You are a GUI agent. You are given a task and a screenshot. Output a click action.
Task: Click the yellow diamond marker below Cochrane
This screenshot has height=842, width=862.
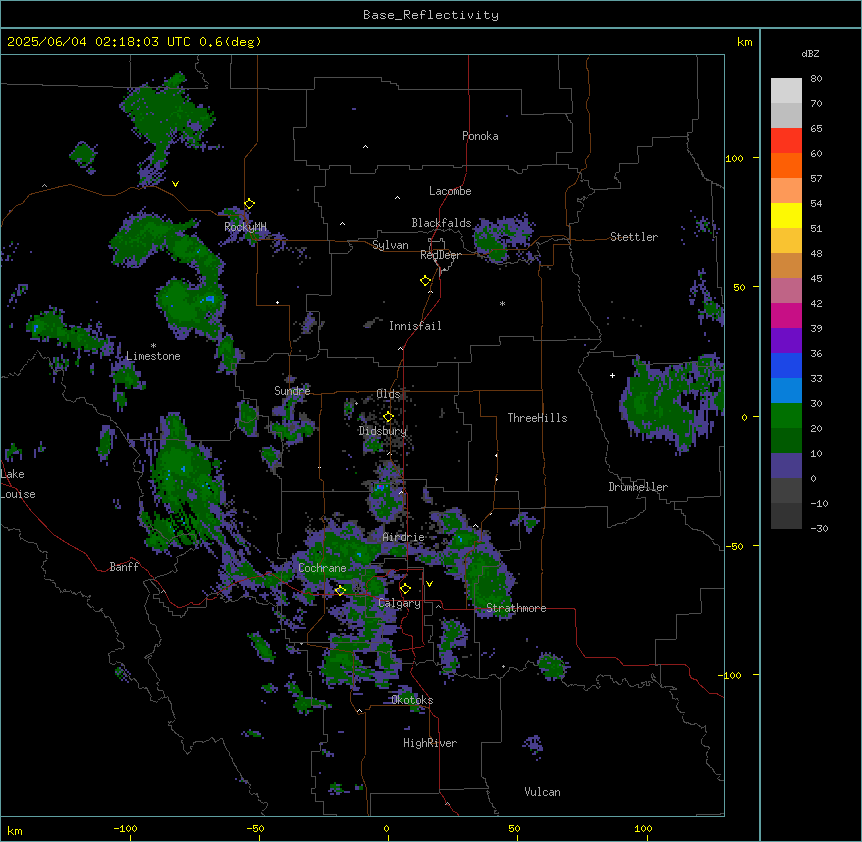340,590
